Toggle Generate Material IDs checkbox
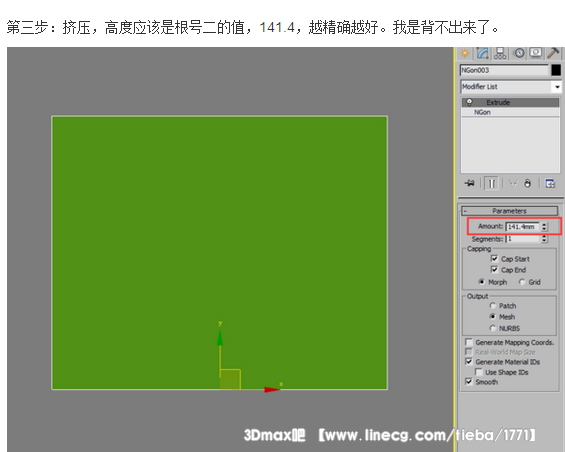 [x=469, y=361]
